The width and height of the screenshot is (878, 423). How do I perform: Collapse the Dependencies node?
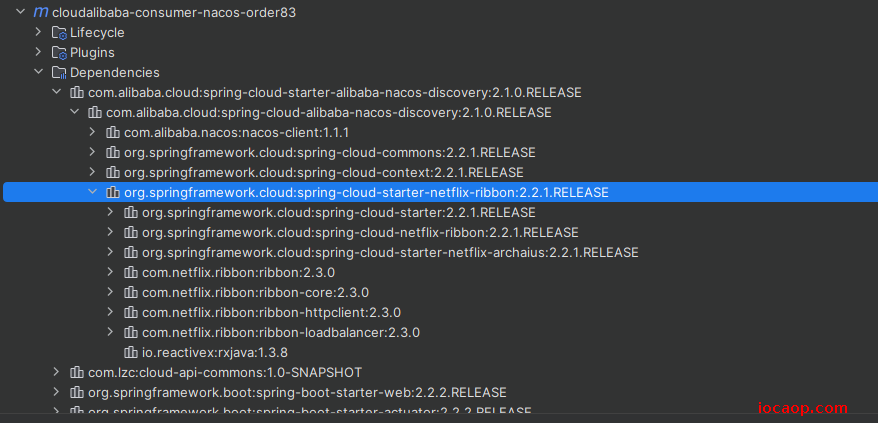38,72
